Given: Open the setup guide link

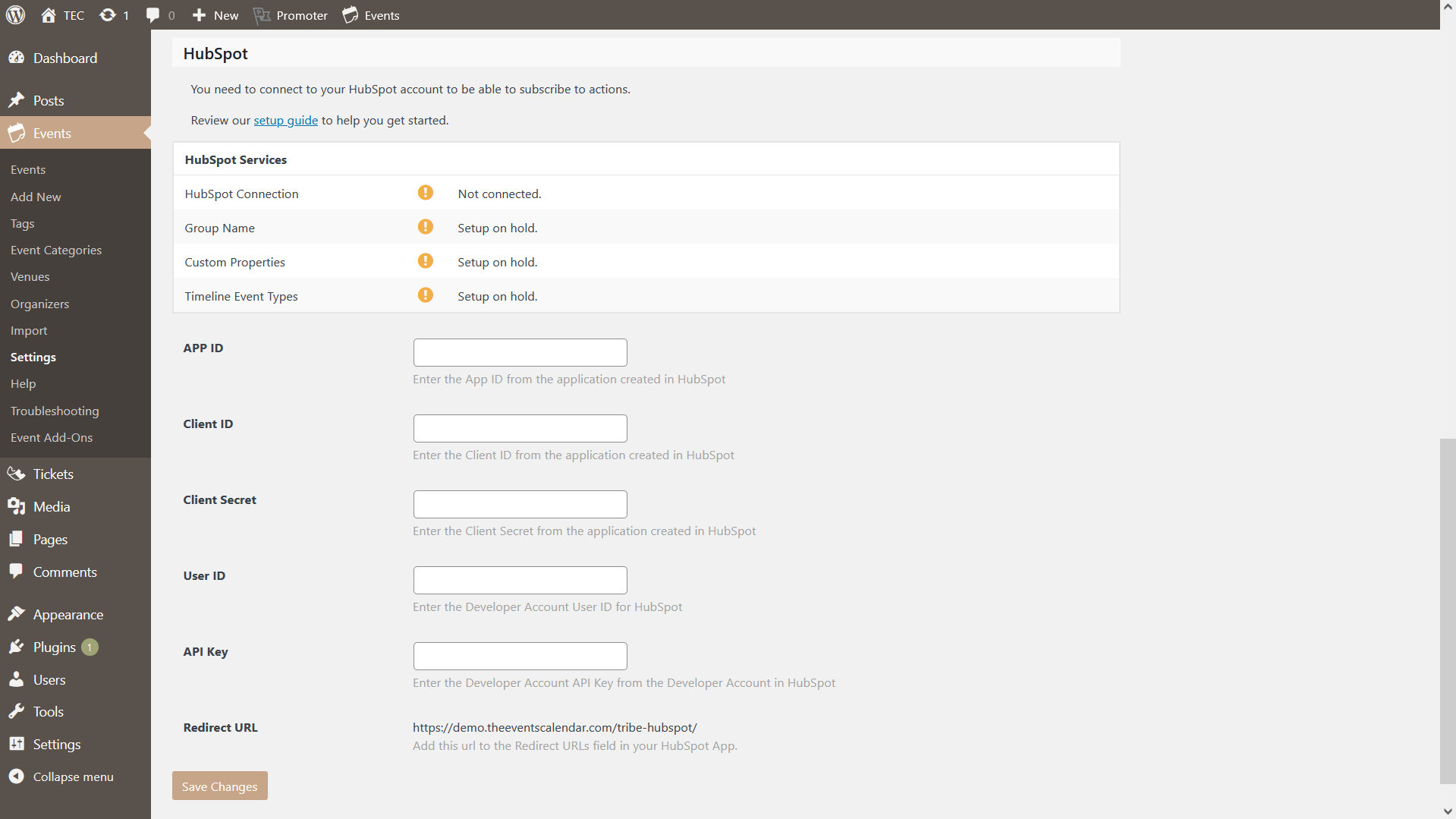Looking at the screenshot, I should click(285, 120).
